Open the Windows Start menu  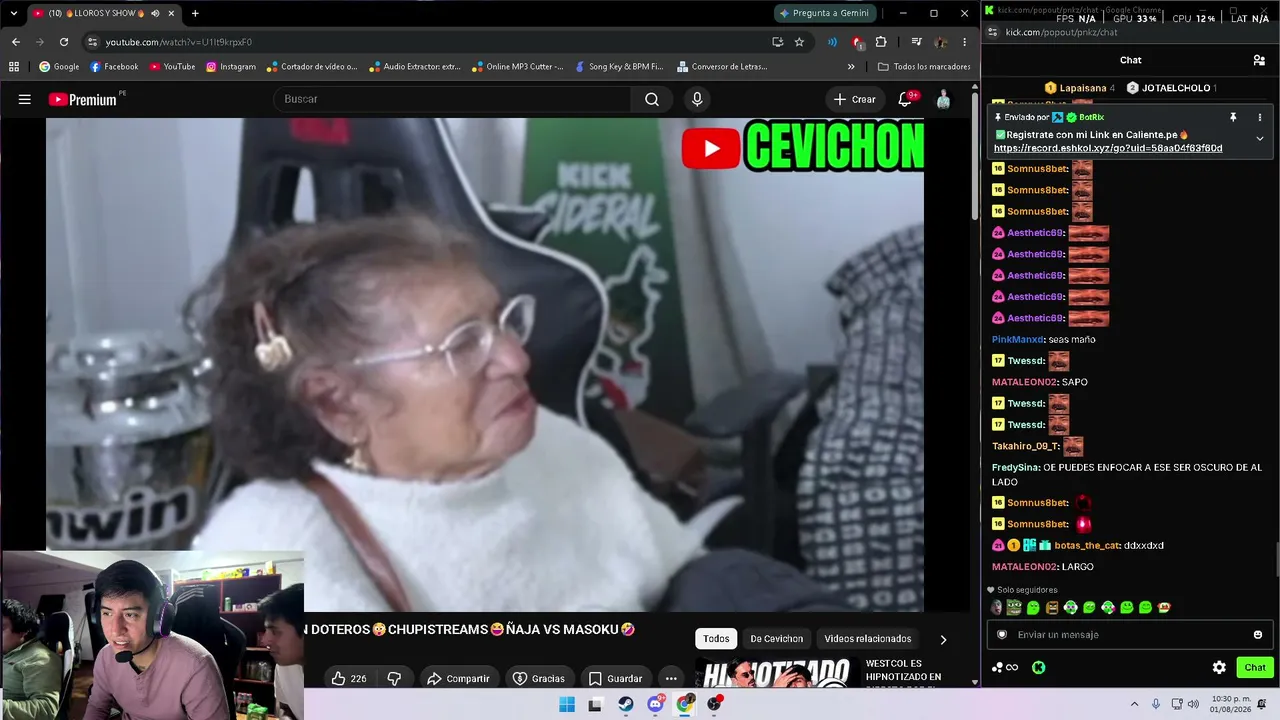566,704
